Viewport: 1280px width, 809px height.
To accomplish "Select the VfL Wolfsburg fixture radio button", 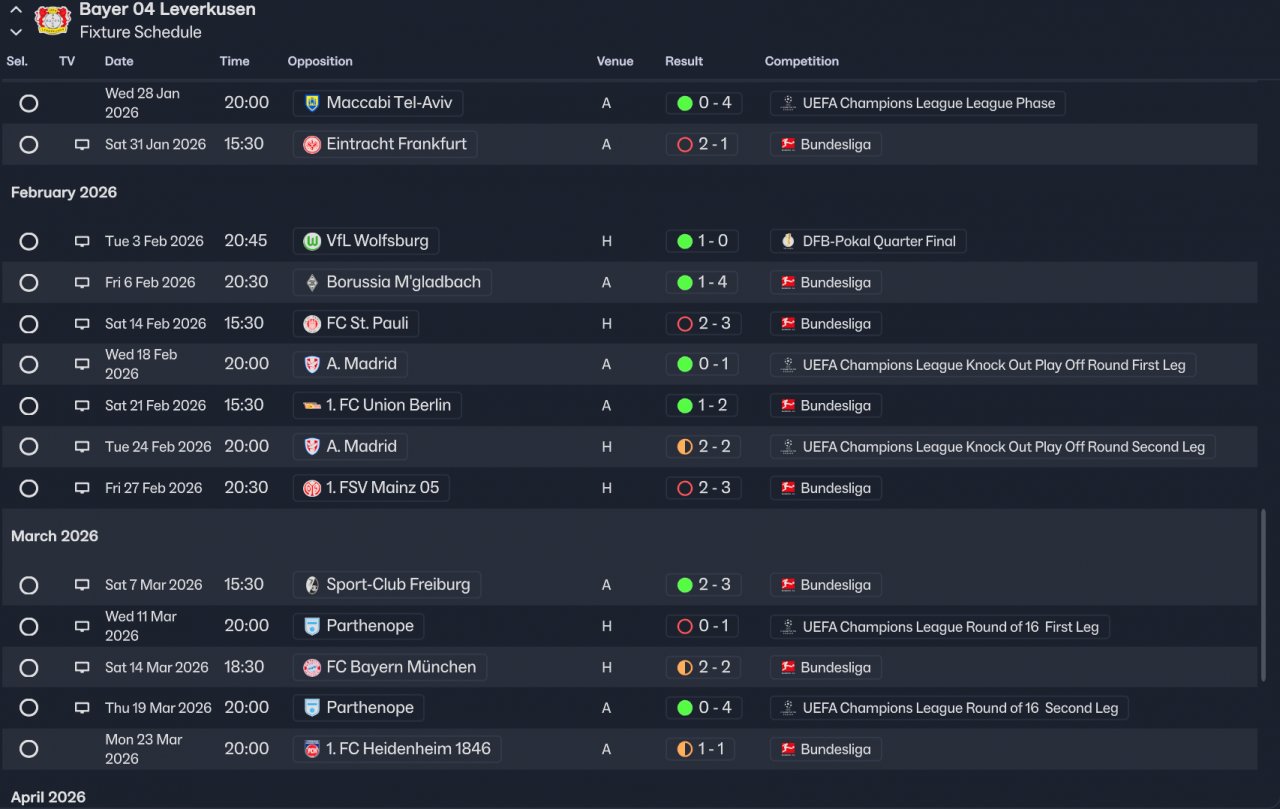I will 29,241.
